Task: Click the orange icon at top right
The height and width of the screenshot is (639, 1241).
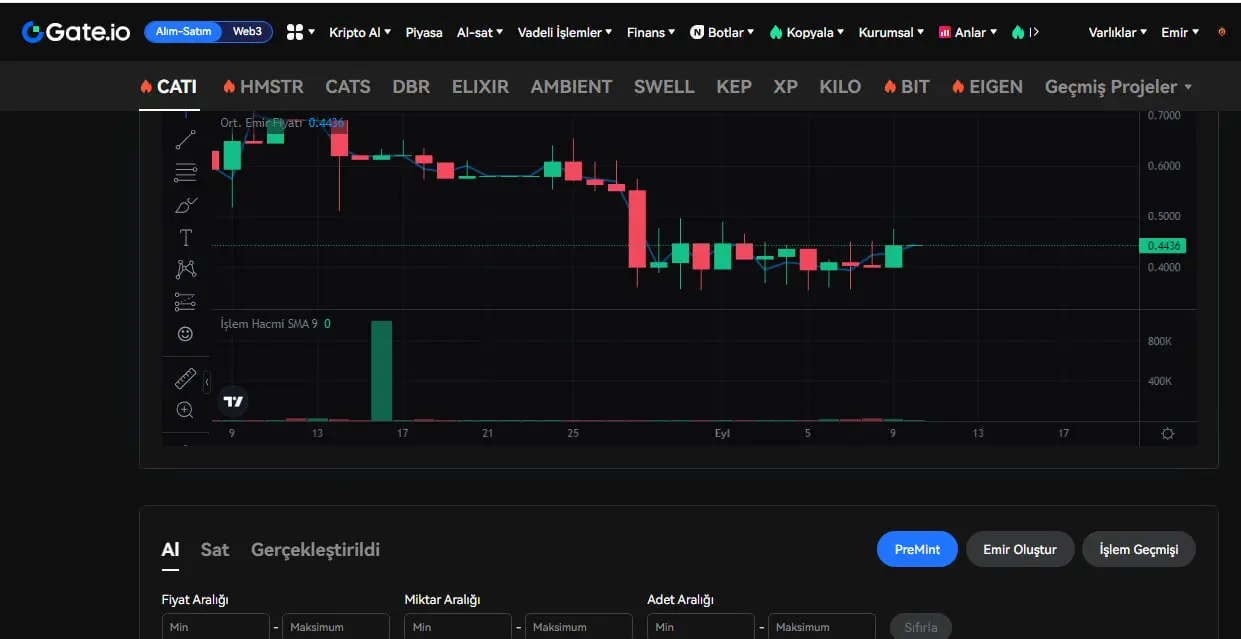Action: (1221, 32)
